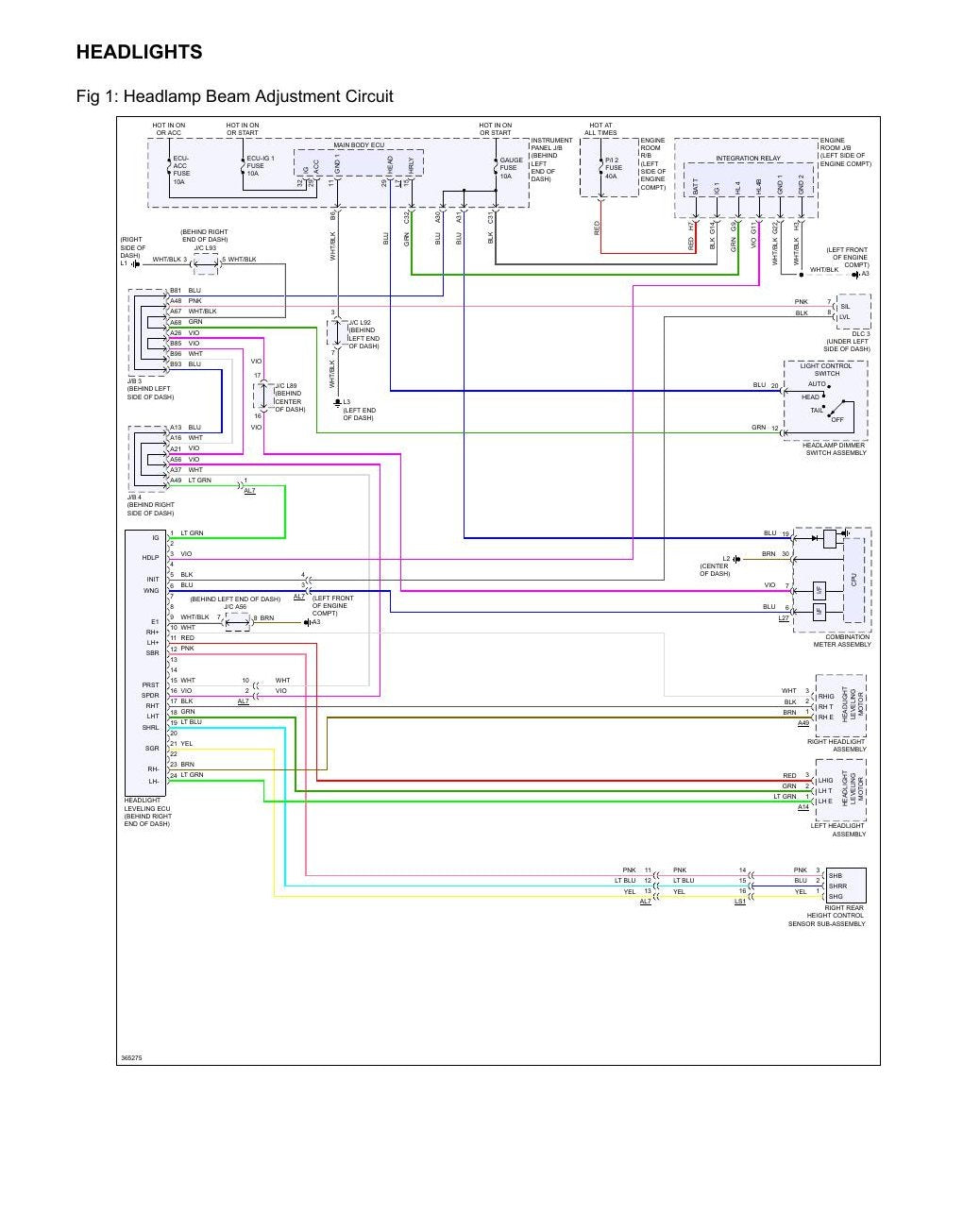Screen dimensions: 980x1215
Task: Select the ECU-ACC FUSE 10A label
Action: click(x=181, y=169)
